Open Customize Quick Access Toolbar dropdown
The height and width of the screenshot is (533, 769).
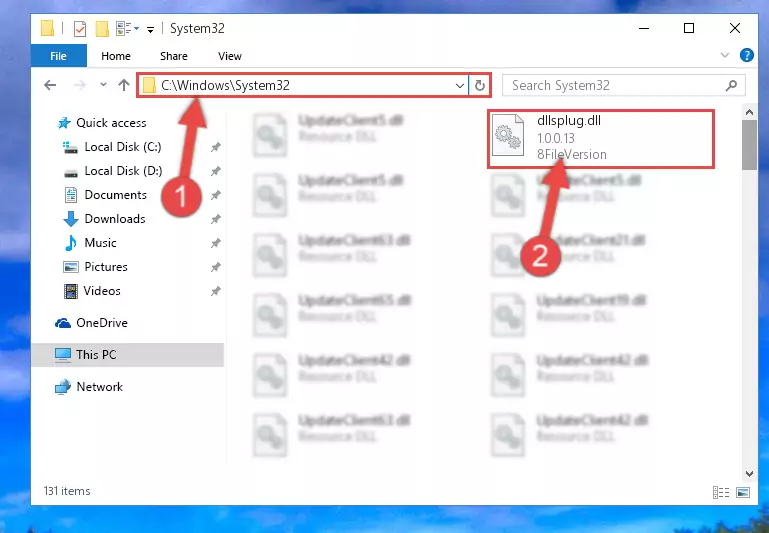[151, 30]
